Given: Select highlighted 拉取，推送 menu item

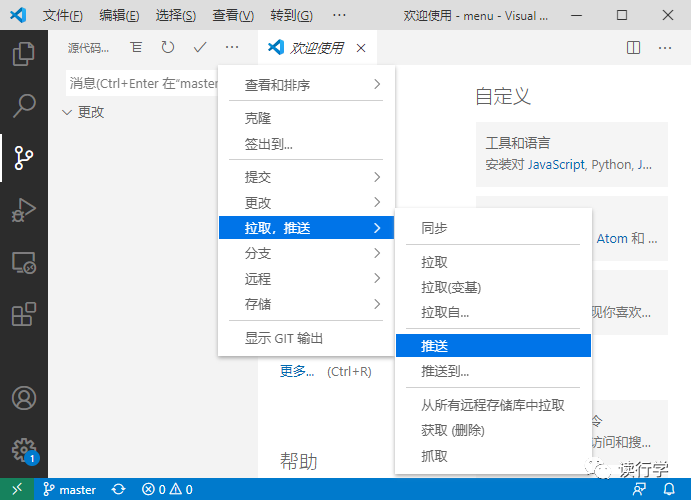Looking at the screenshot, I should click(x=306, y=228).
